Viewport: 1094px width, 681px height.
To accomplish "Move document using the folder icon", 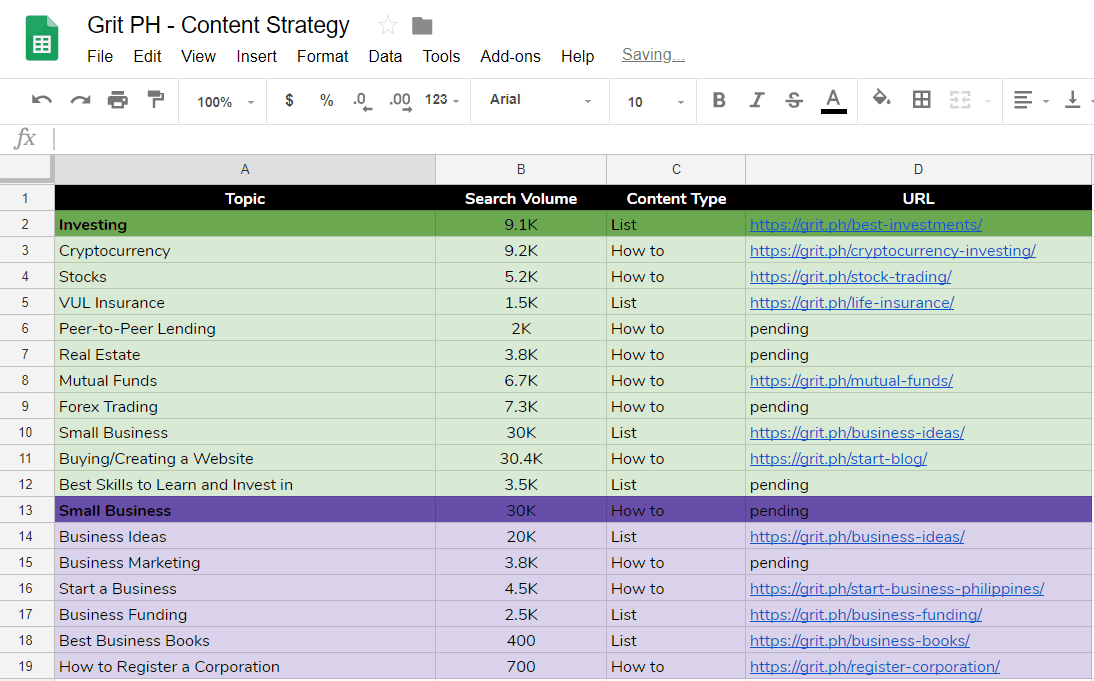I will pyautogui.click(x=421, y=26).
